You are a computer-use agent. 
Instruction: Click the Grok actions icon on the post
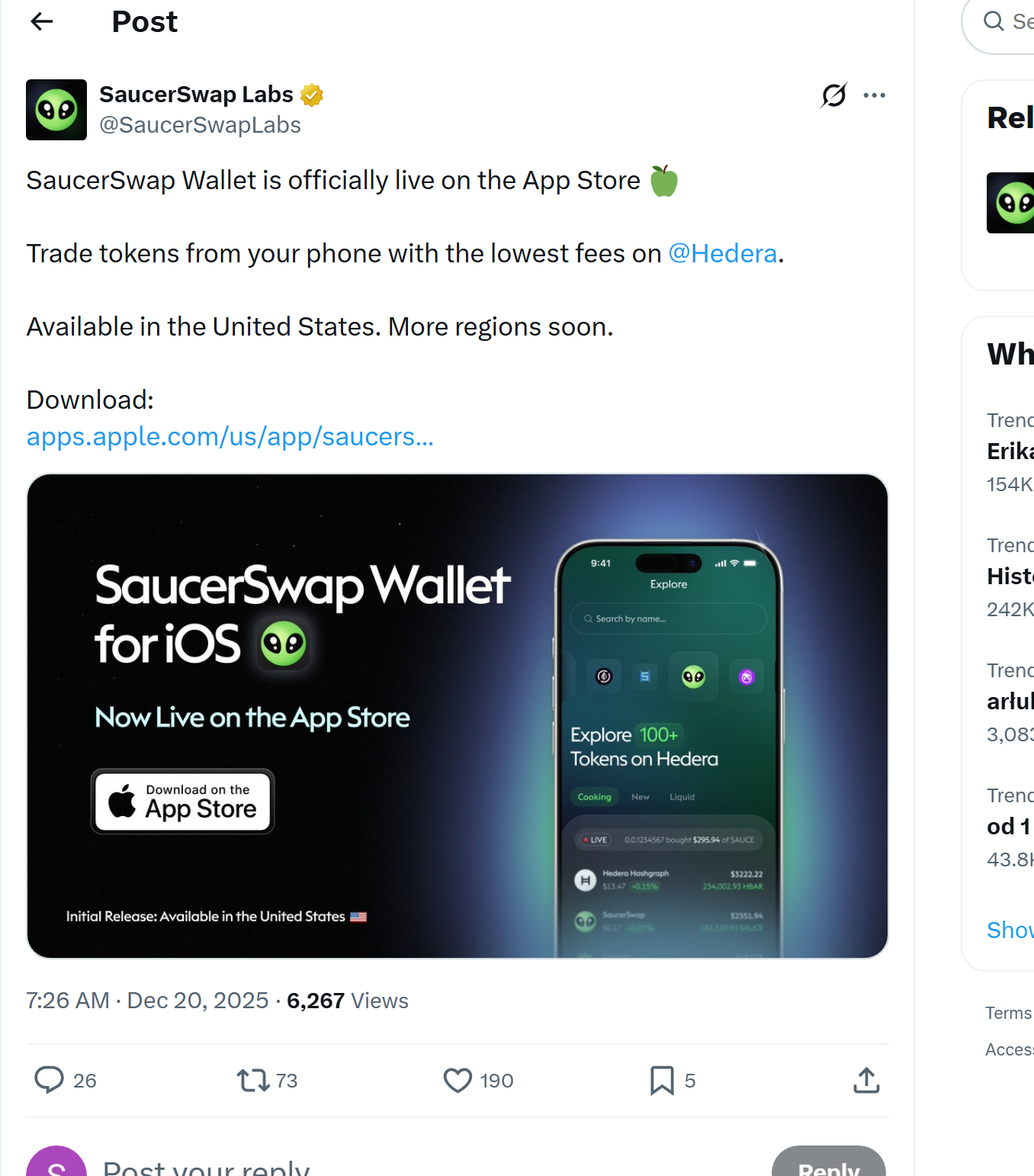tap(833, 95)
